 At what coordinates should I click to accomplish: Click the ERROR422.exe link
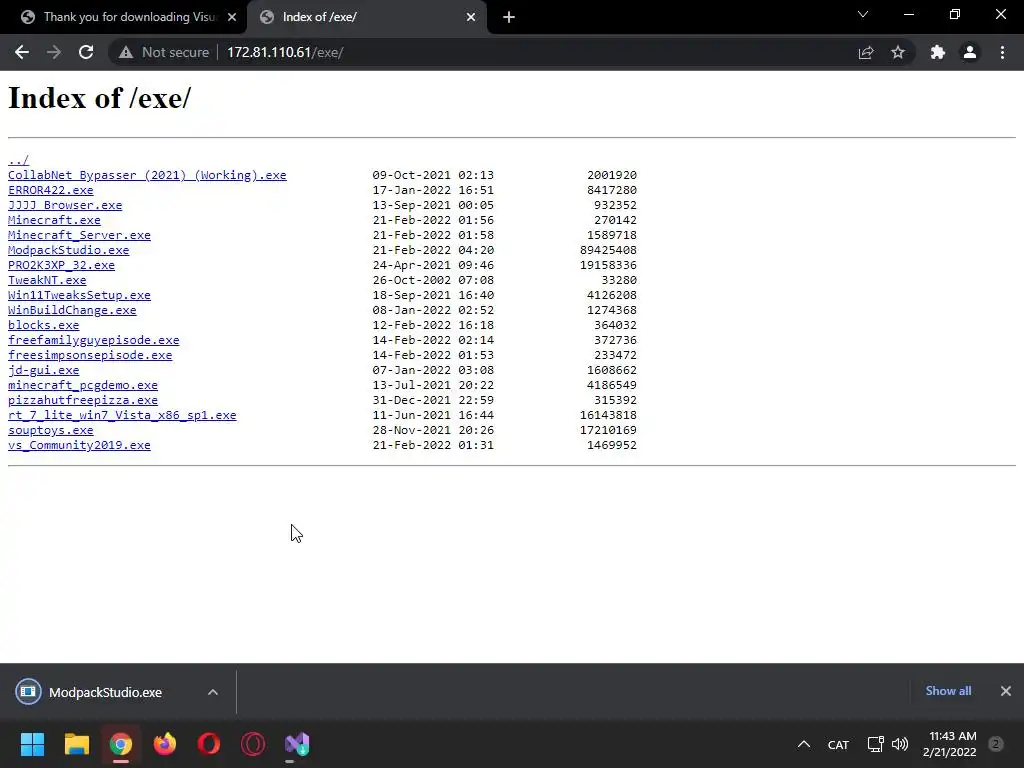coord(50,190)
